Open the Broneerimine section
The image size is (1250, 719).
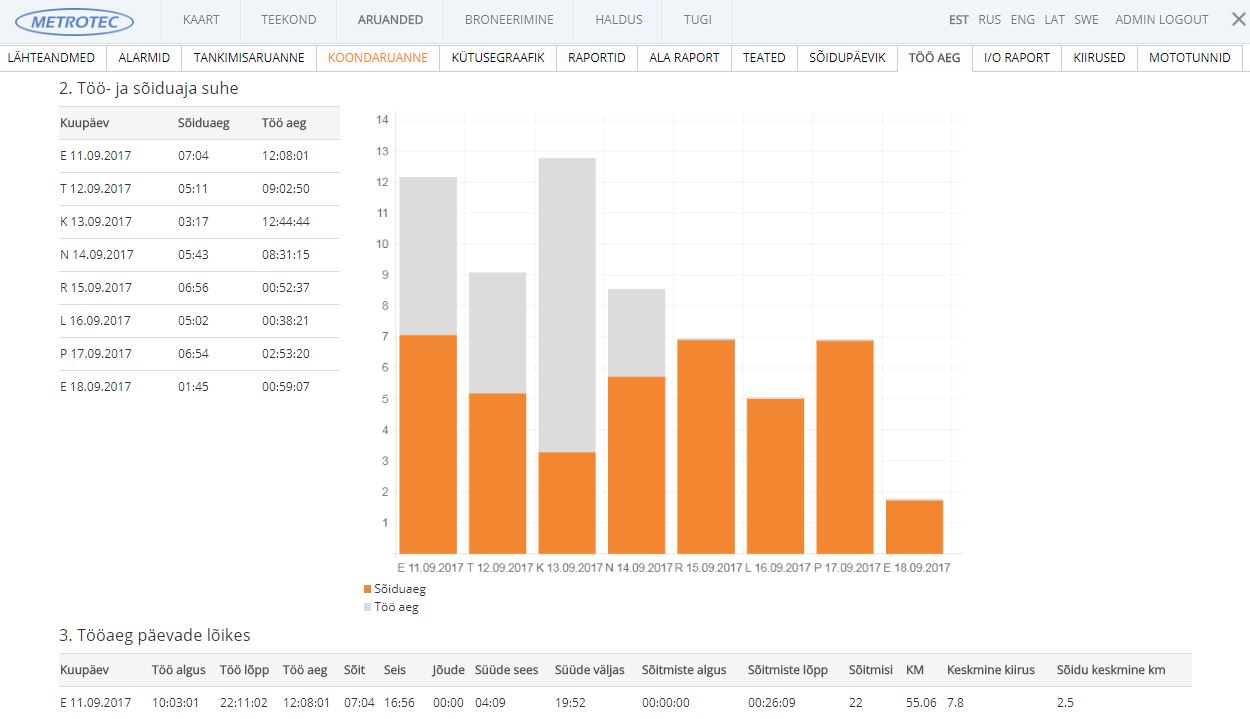click(509, 20)
